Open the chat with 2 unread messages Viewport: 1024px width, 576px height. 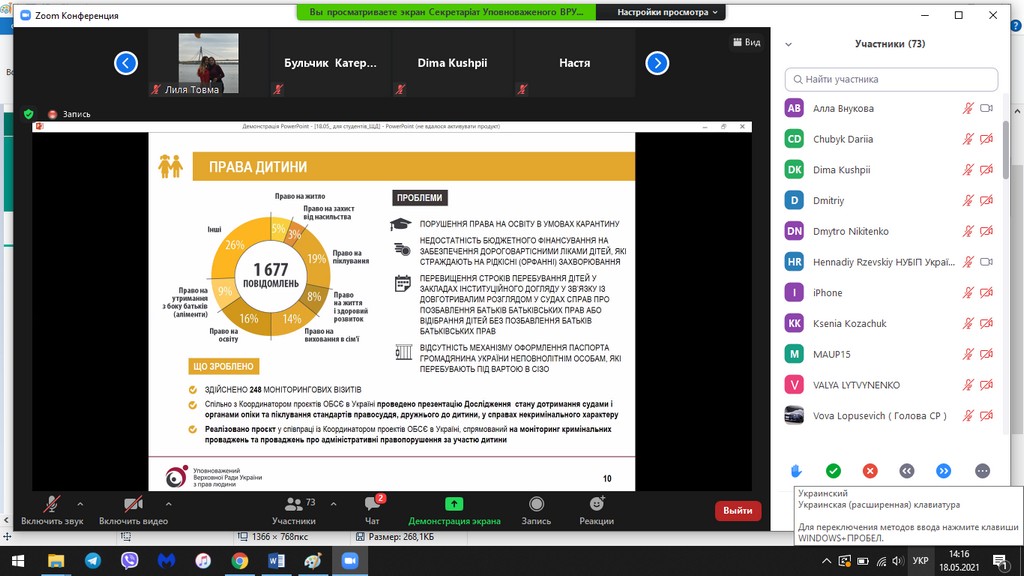(373, 510)
